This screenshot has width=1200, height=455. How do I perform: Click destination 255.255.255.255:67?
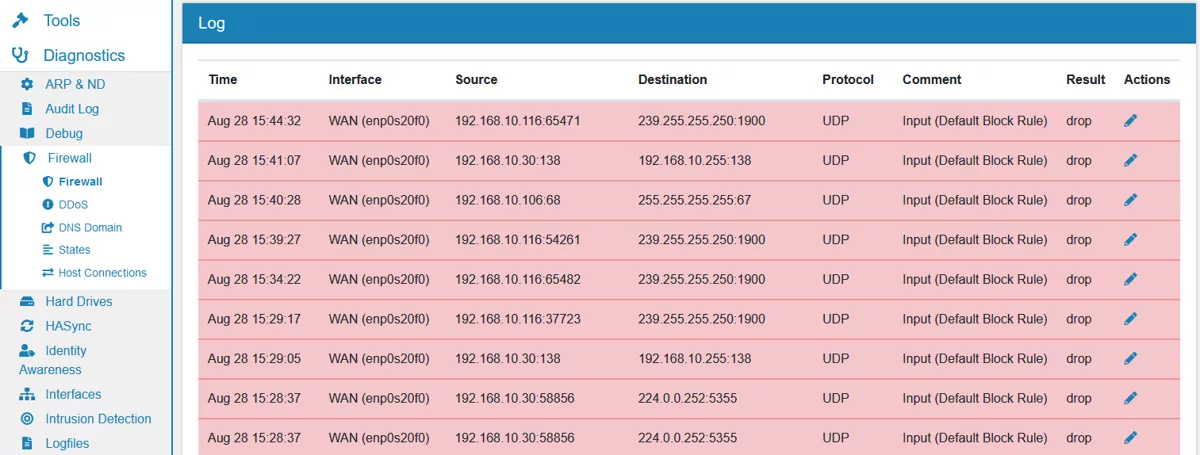pyautogui.click(x=694, y=200)
